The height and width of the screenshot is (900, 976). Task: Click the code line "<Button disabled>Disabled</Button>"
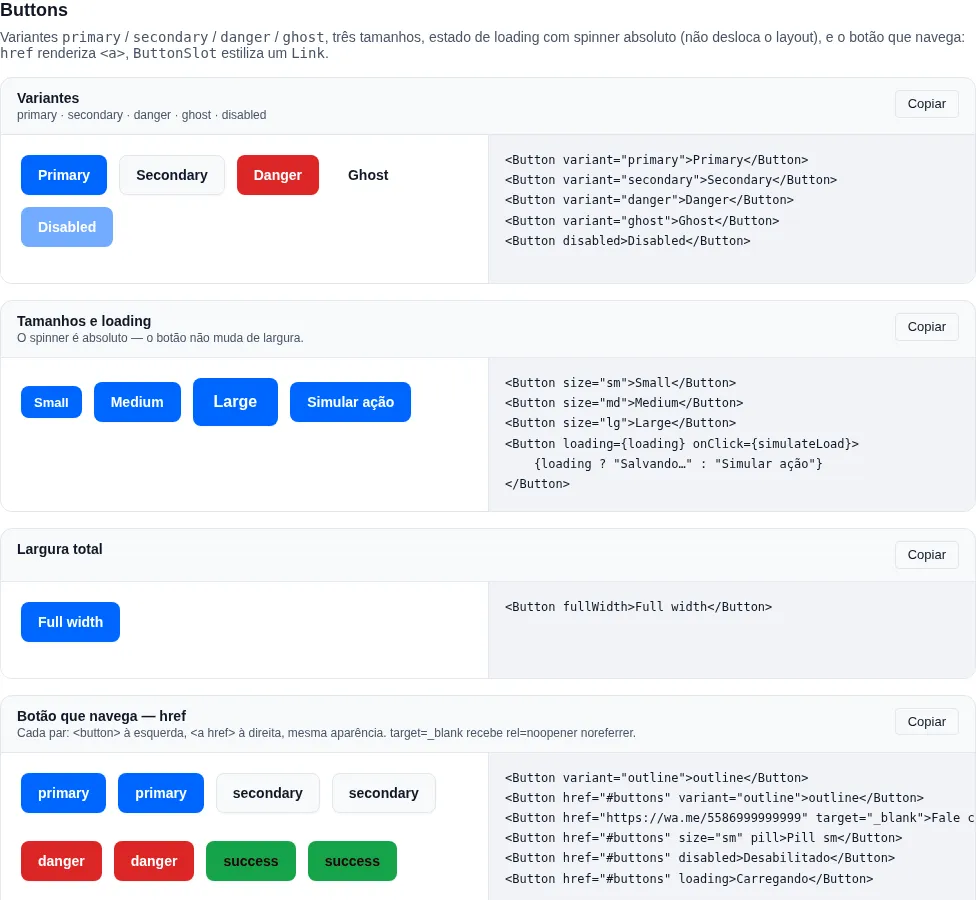pyautogui.click(x=627, y=240)
